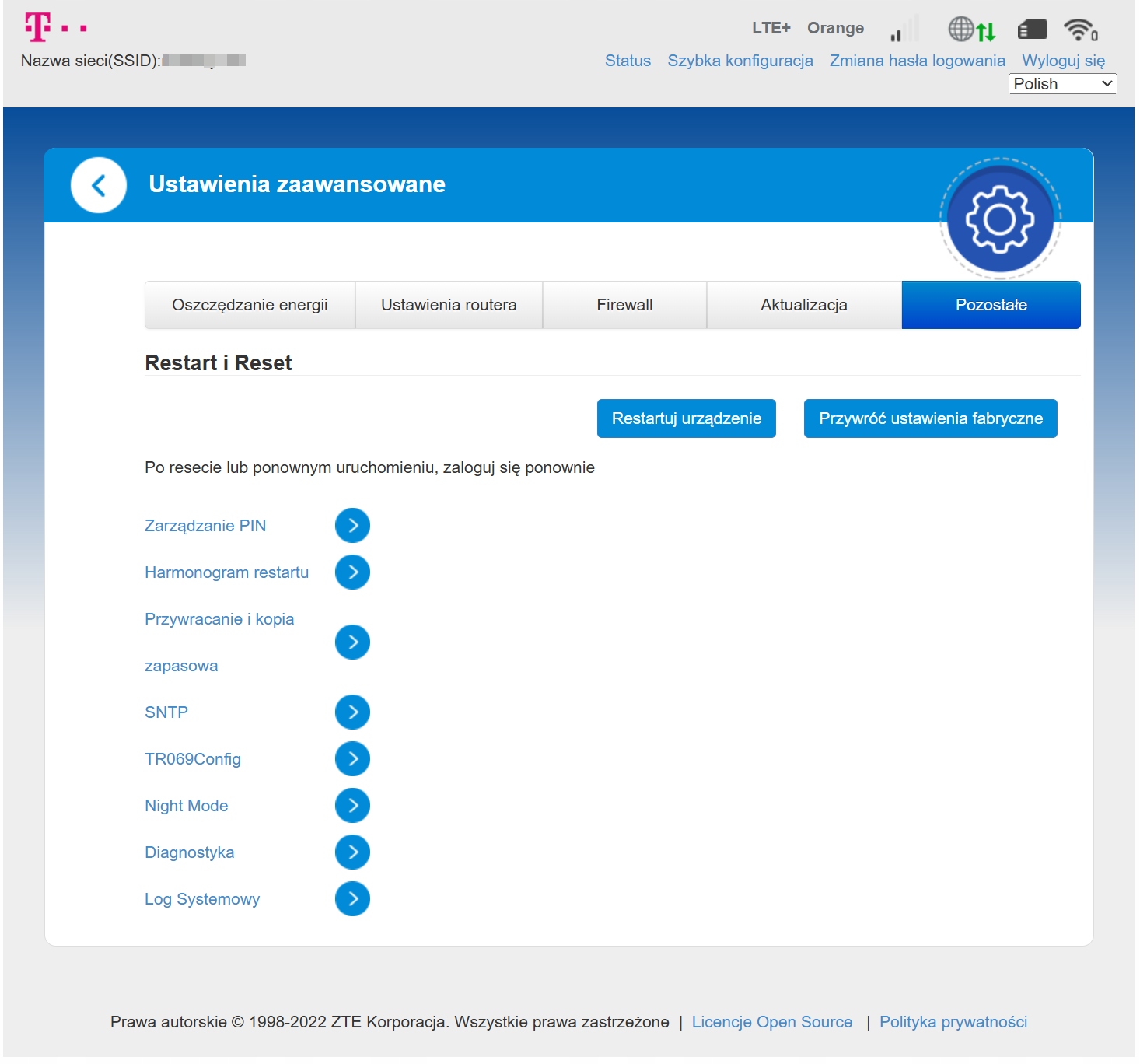The width and height of the screenshot is (1140, 1064).
Task: Expand Harmonogram restartu with arrow
Action: coord(352,572)
